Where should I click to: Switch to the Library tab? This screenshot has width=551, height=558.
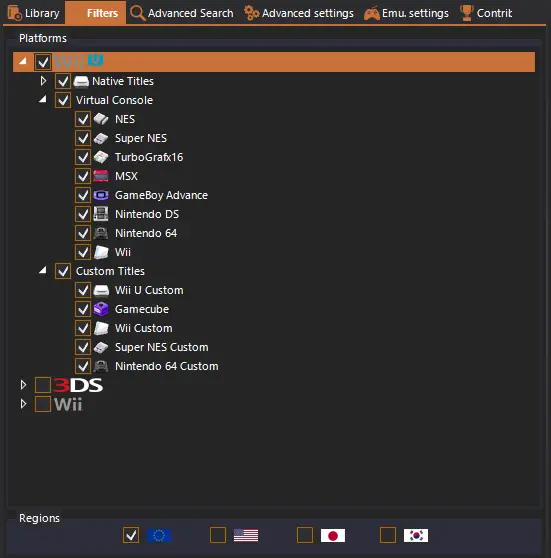(34, 13)
